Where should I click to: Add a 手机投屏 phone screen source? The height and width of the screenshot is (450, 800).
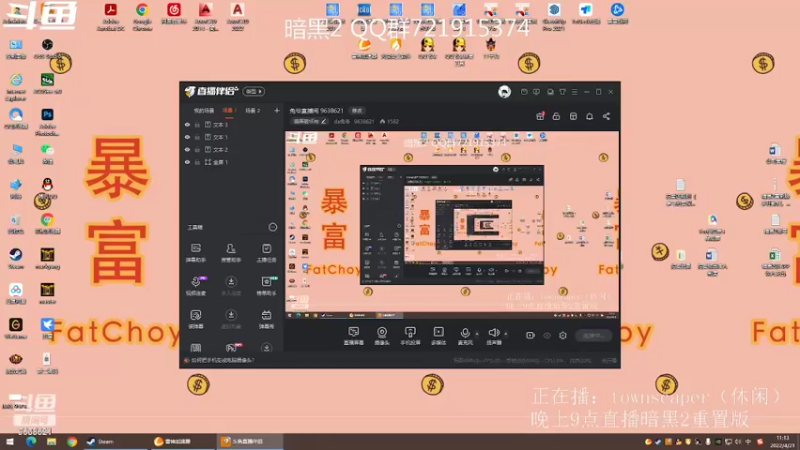coord(410,336)
